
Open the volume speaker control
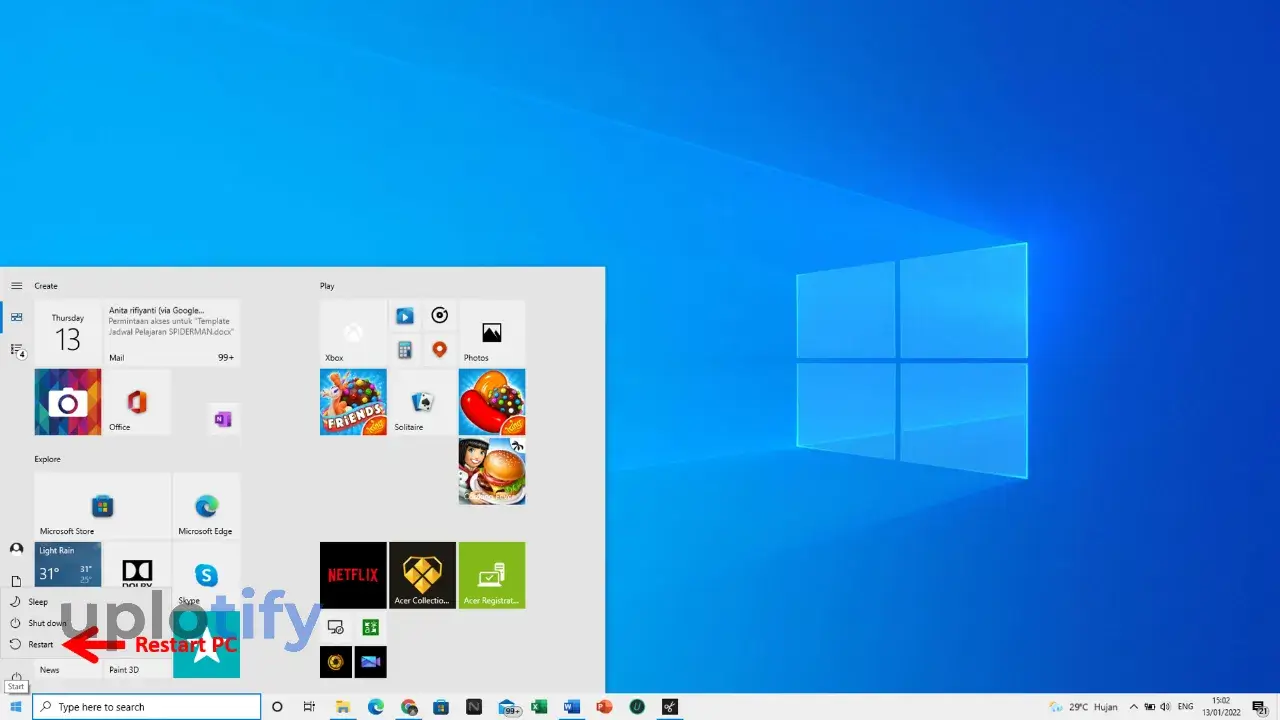[x=1165, y=707]
